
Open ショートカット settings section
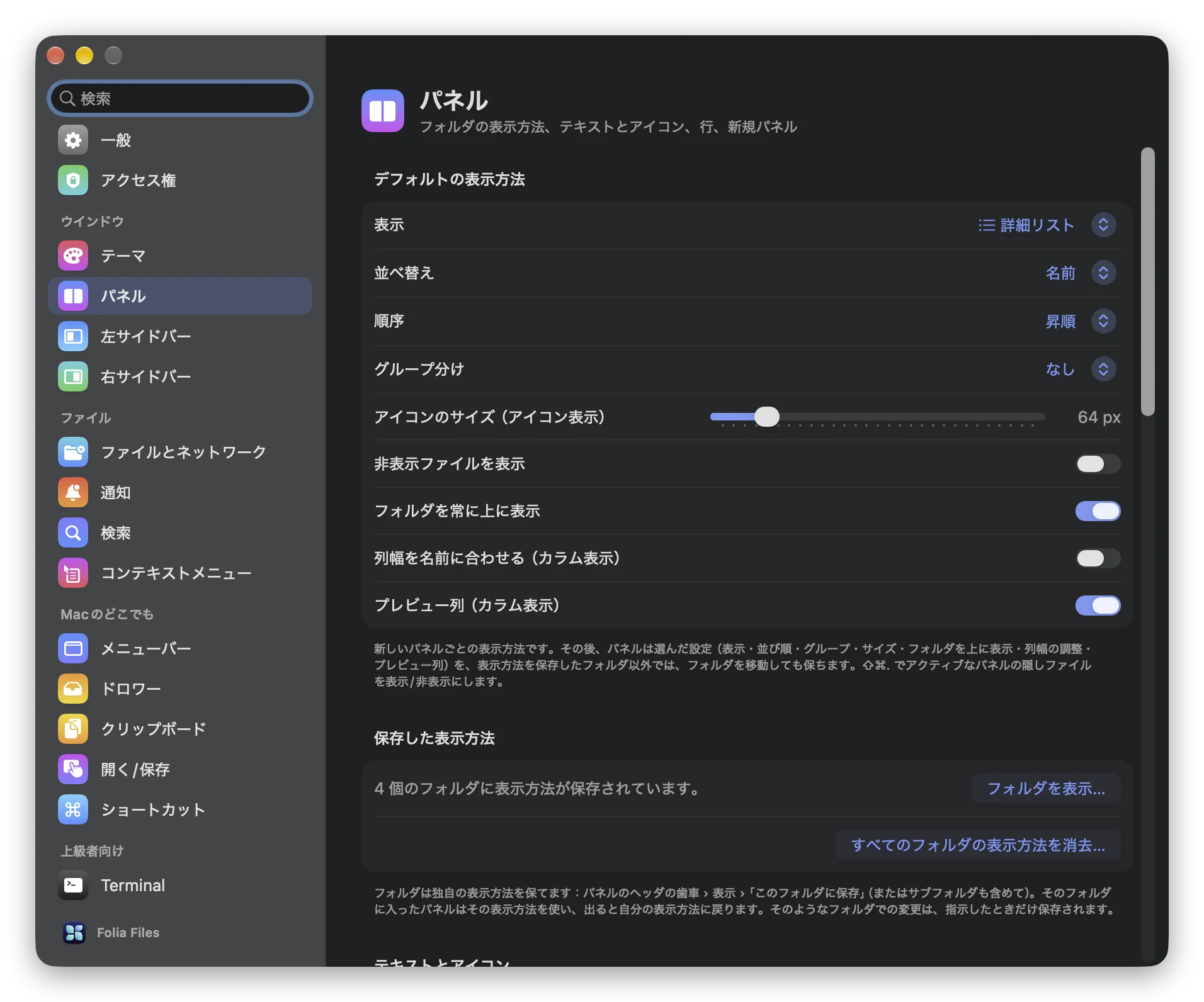click(180, 809)
